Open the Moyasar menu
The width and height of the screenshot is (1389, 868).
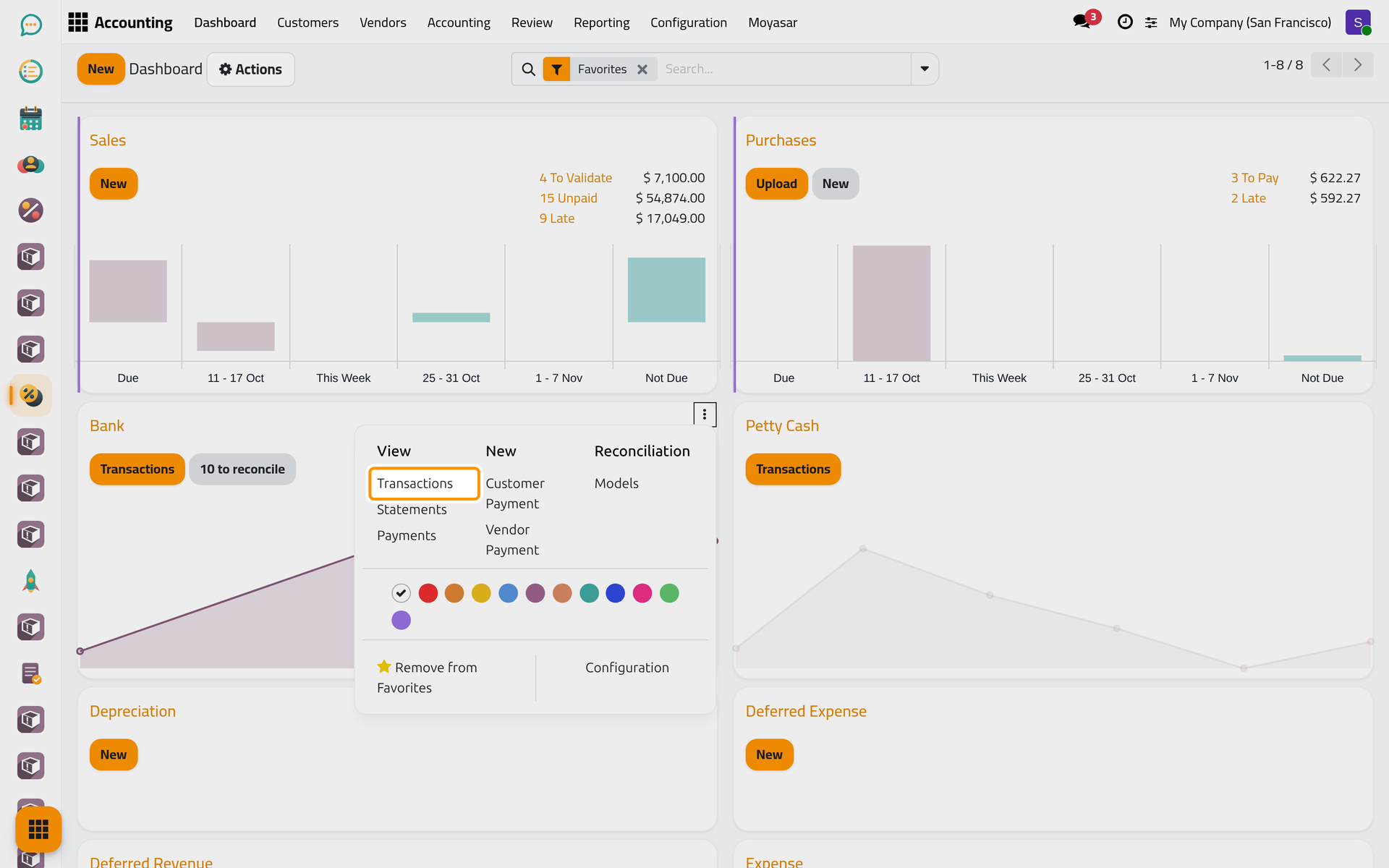773,22
